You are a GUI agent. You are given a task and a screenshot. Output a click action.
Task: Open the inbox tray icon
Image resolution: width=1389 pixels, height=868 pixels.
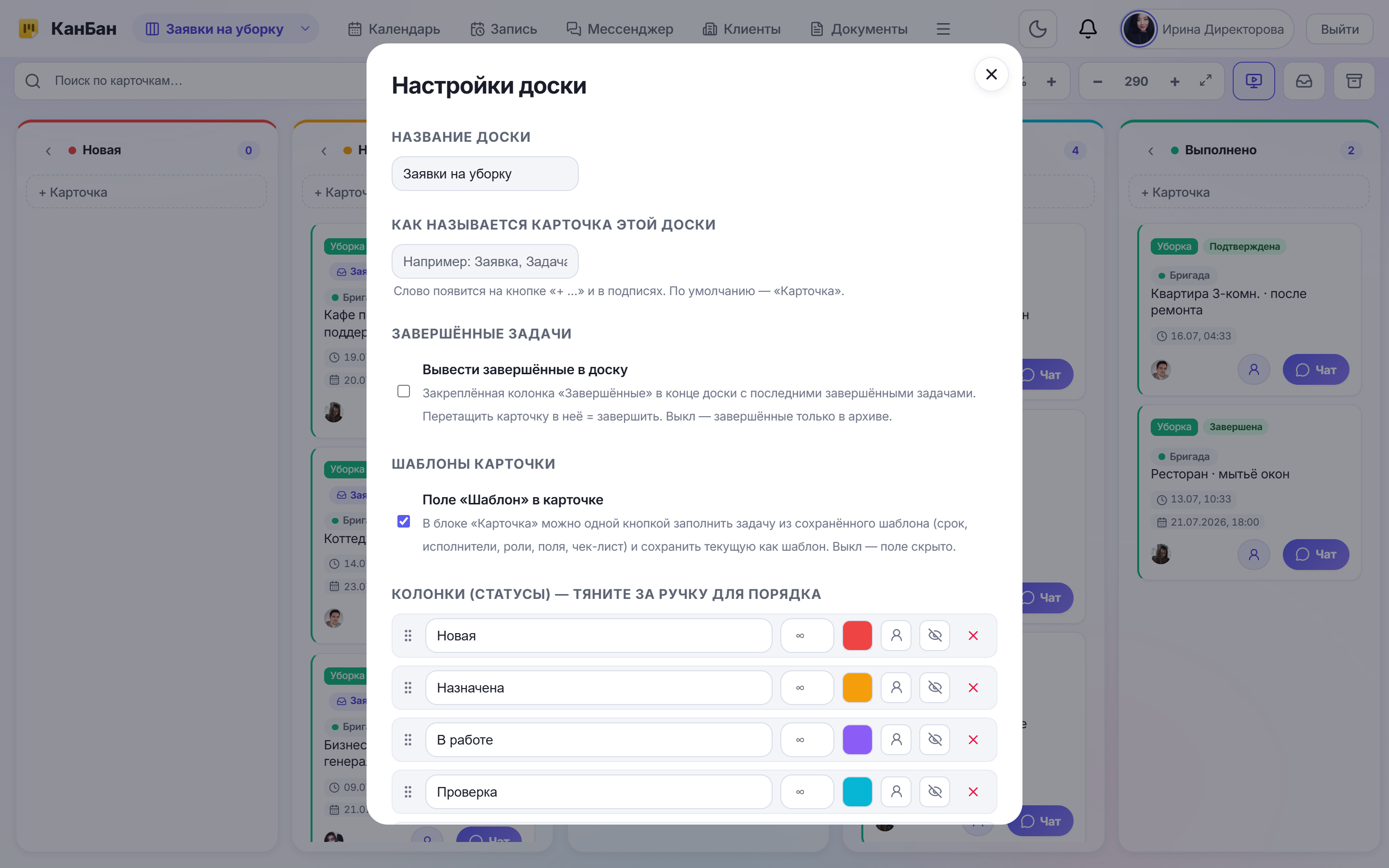pos(1304,81)
